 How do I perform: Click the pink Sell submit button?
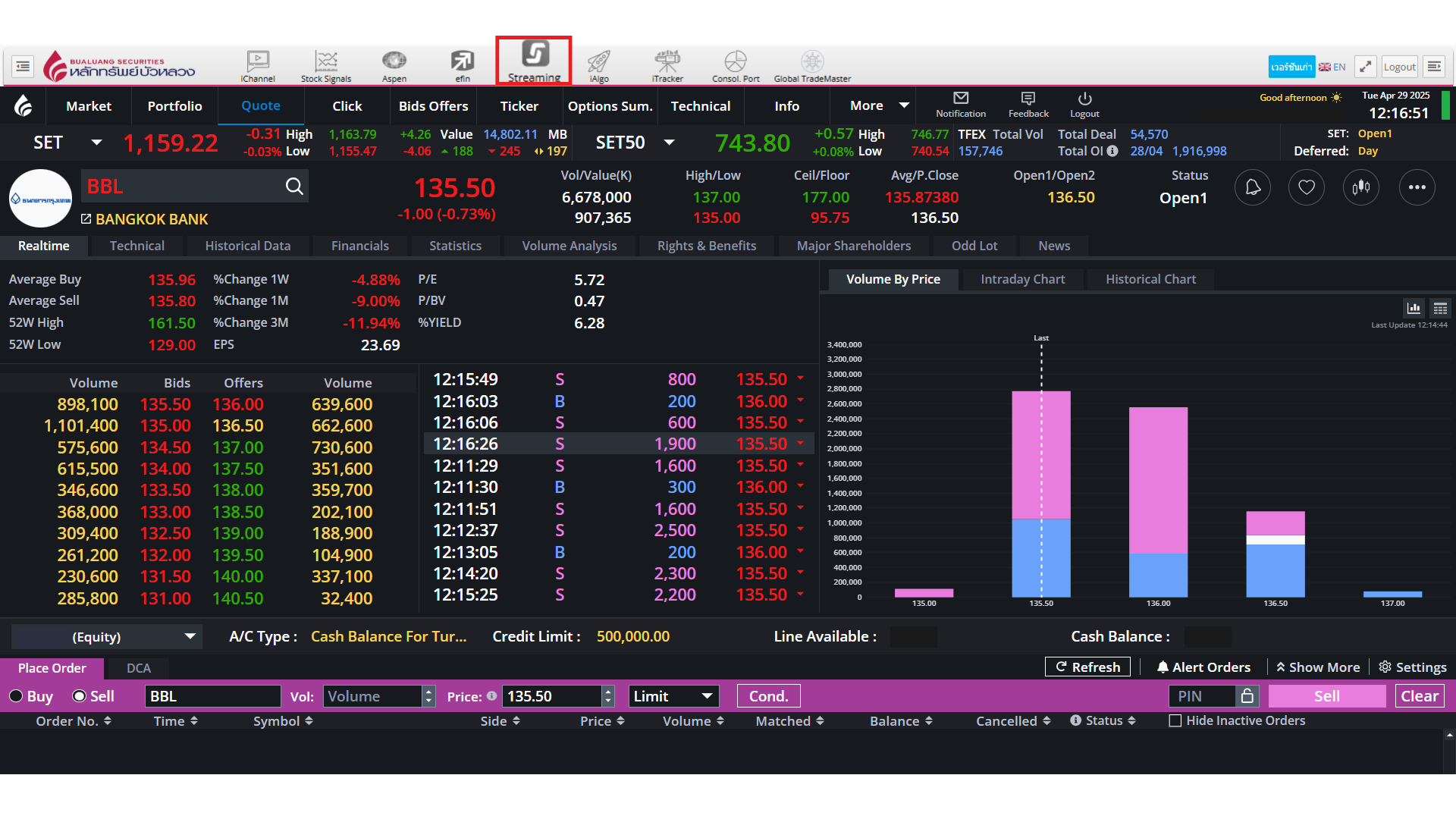[x=1327, y=696]
